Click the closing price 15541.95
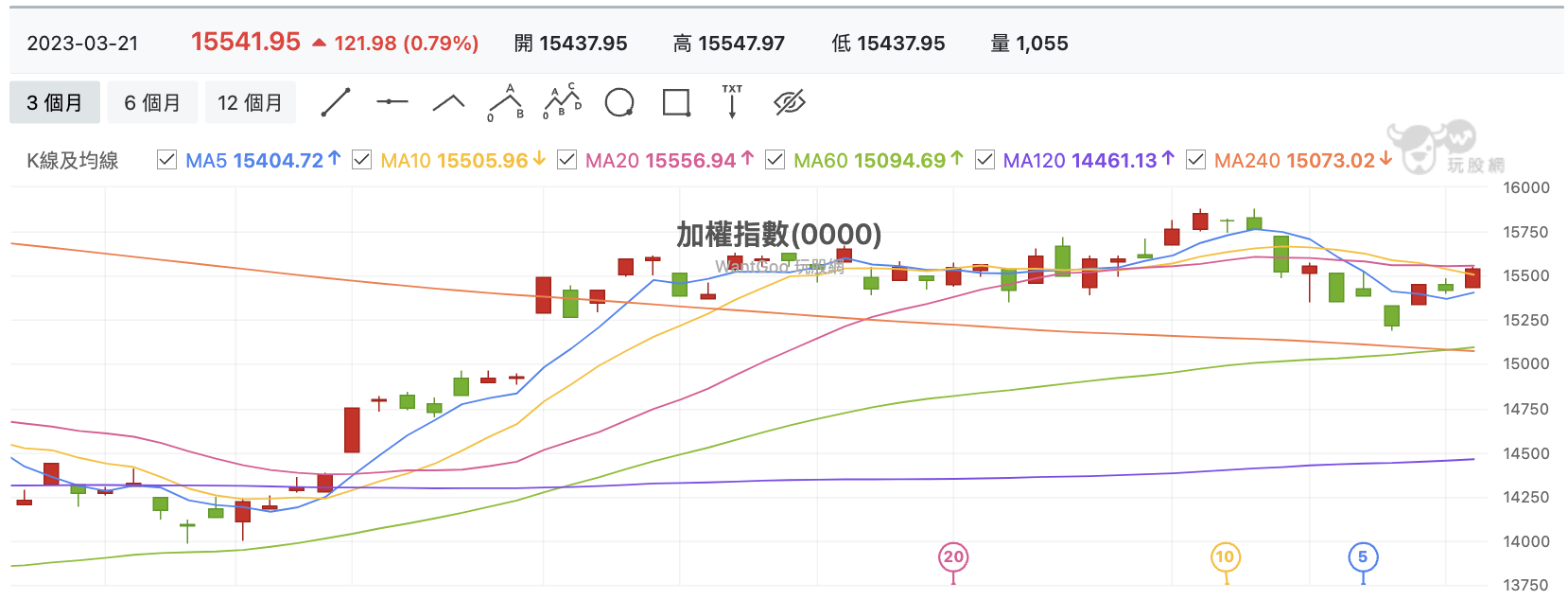 [246, 42]
